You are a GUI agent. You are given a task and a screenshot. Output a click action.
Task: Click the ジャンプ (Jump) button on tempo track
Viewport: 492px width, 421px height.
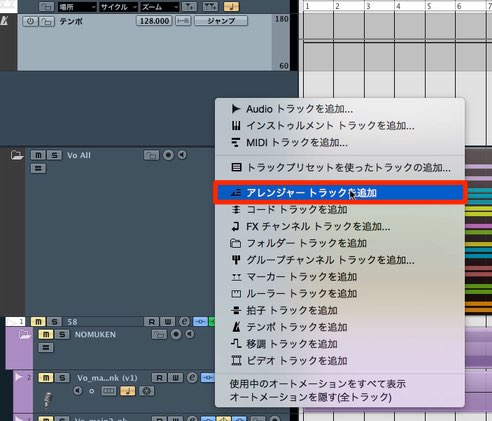coord(221,21)
